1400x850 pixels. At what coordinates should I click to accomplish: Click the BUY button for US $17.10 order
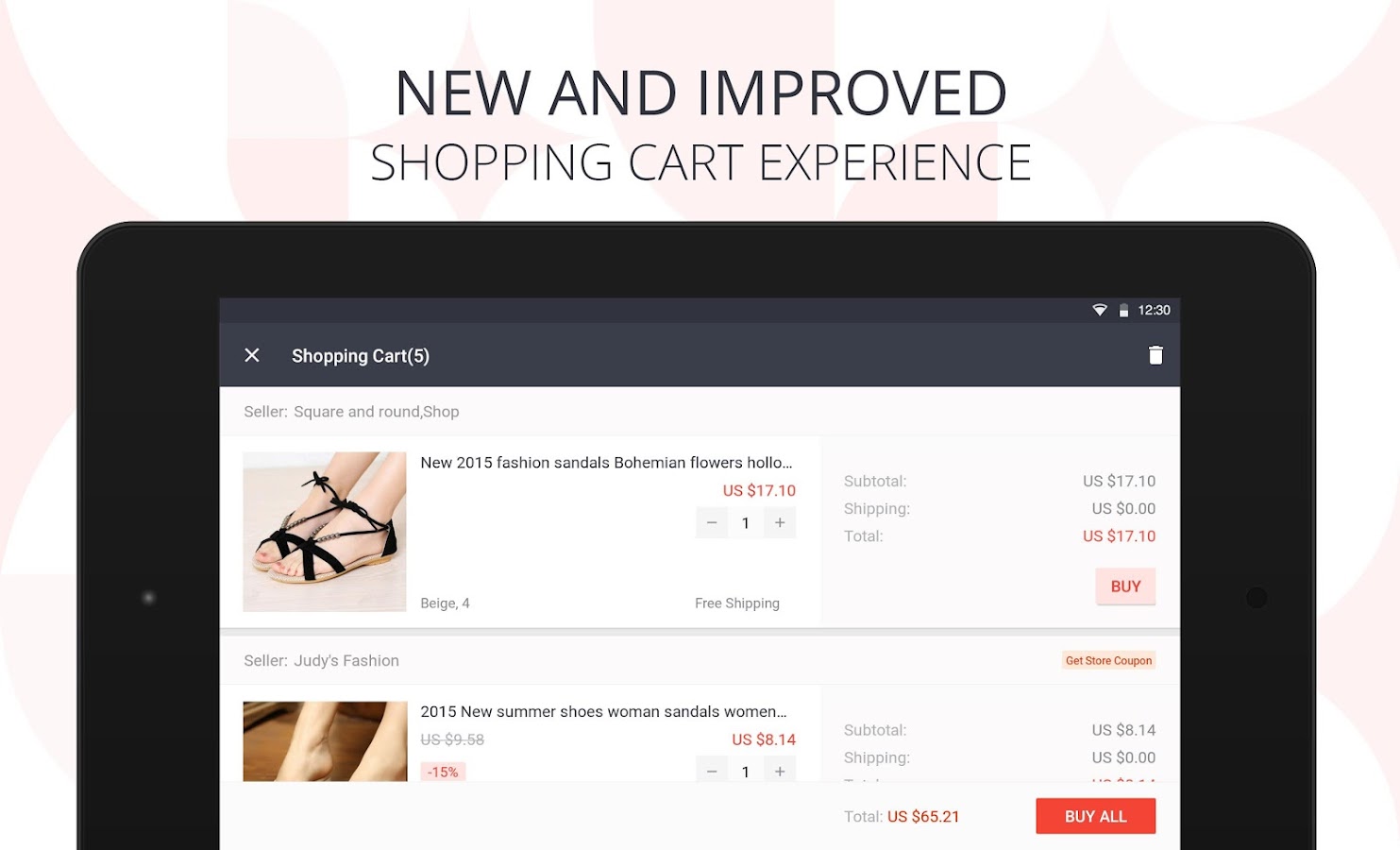1125,586
